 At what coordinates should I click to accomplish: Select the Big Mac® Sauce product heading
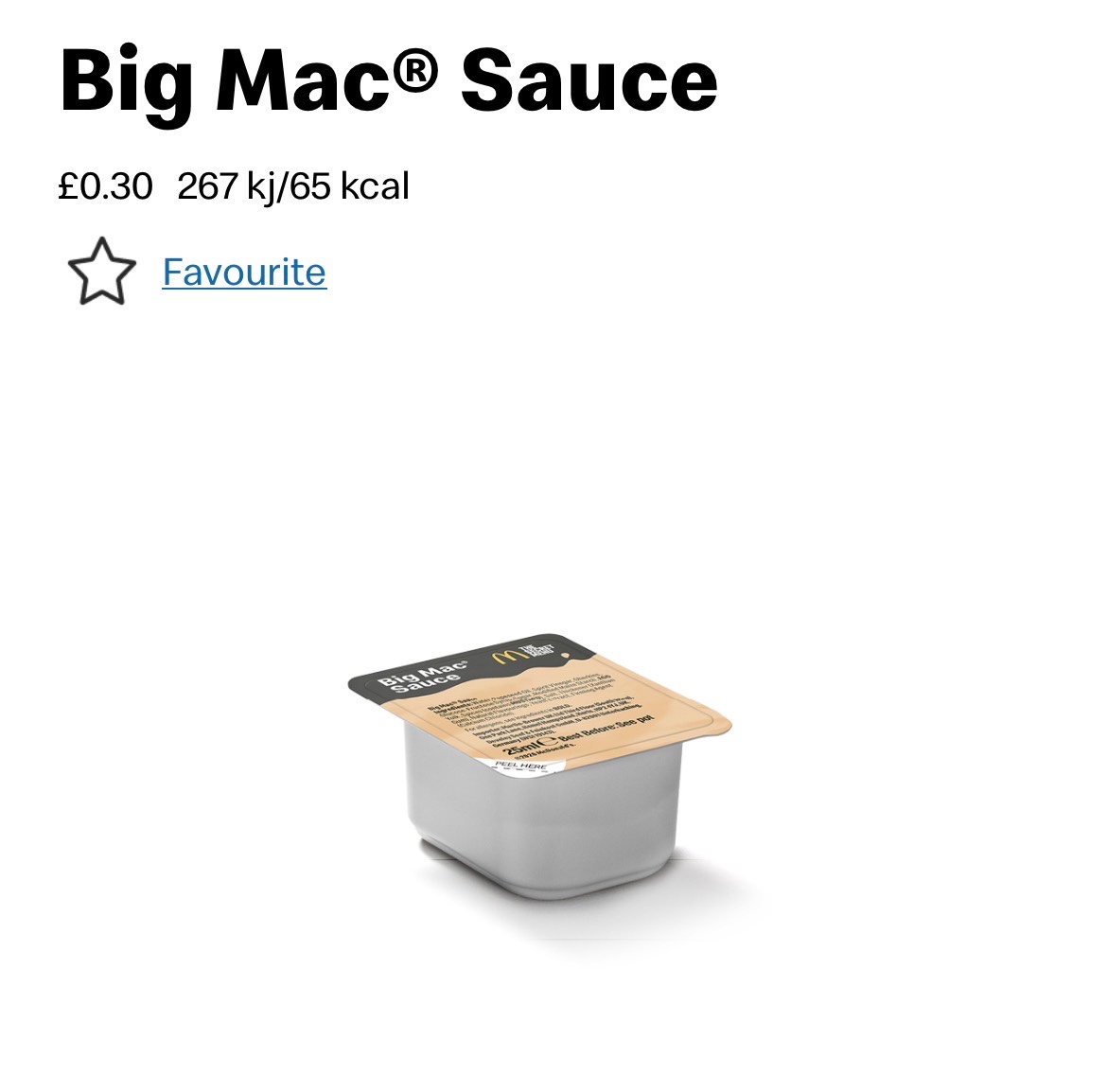point(389,81)
